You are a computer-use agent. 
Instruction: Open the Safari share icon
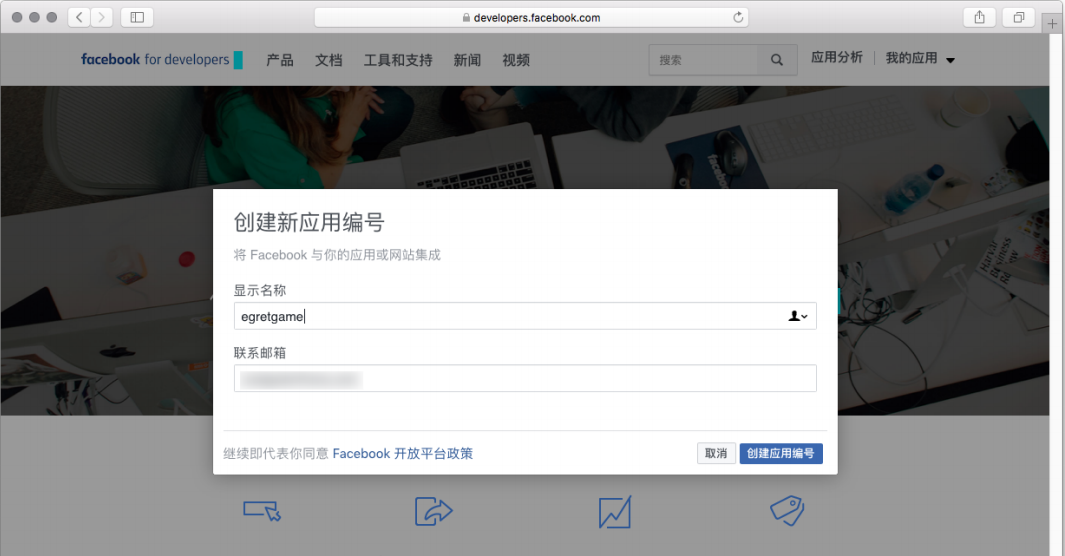coord(979,17)
